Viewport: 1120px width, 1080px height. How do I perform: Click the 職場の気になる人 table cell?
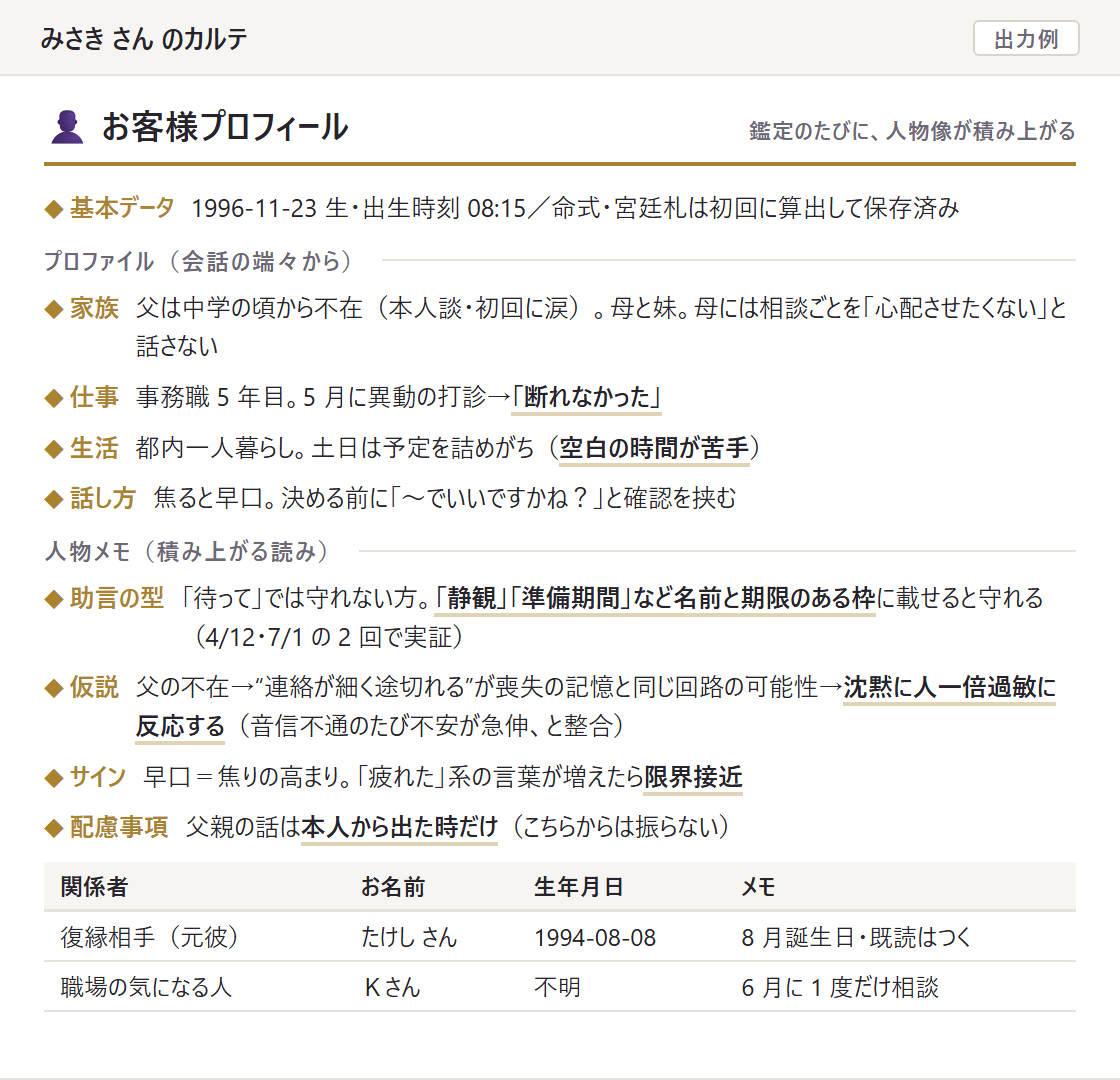(146, 987)
